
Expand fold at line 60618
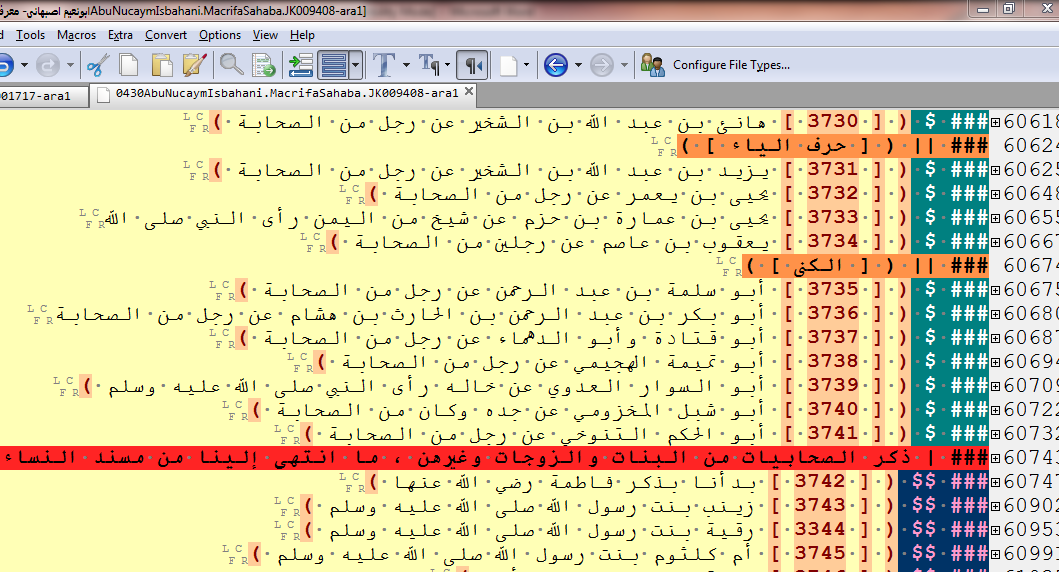coord(996,122)
